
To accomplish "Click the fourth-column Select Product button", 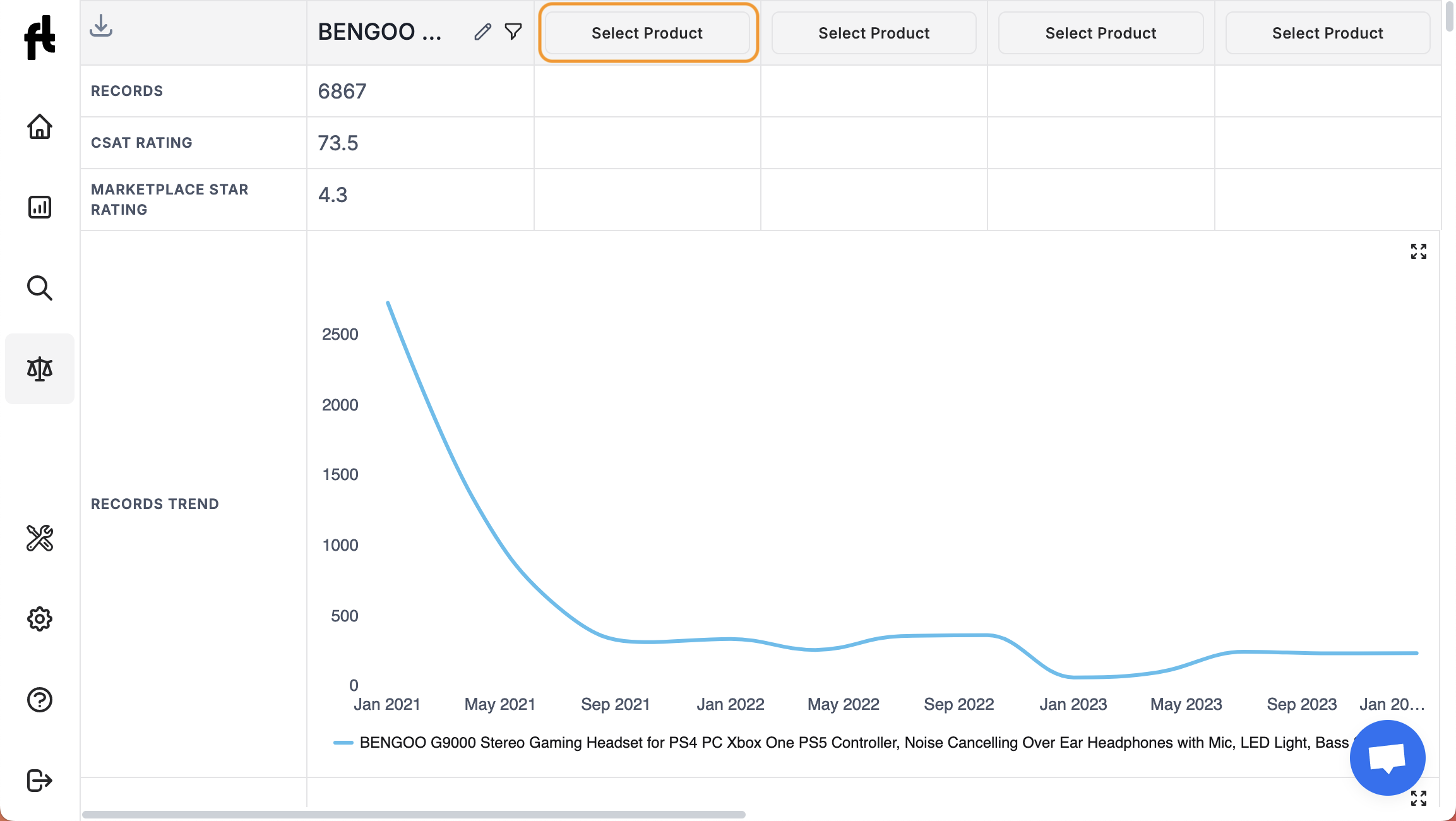I will (1101, 33).
